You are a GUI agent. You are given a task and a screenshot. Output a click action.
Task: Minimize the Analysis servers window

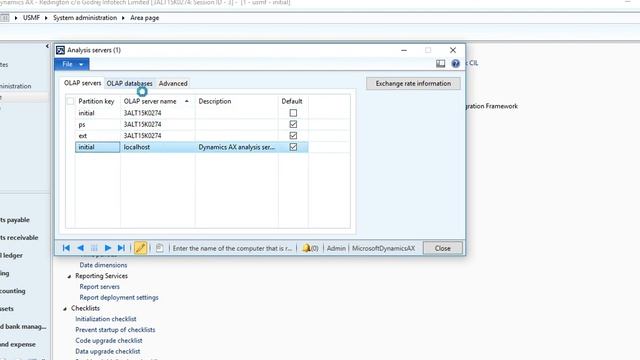404,50
